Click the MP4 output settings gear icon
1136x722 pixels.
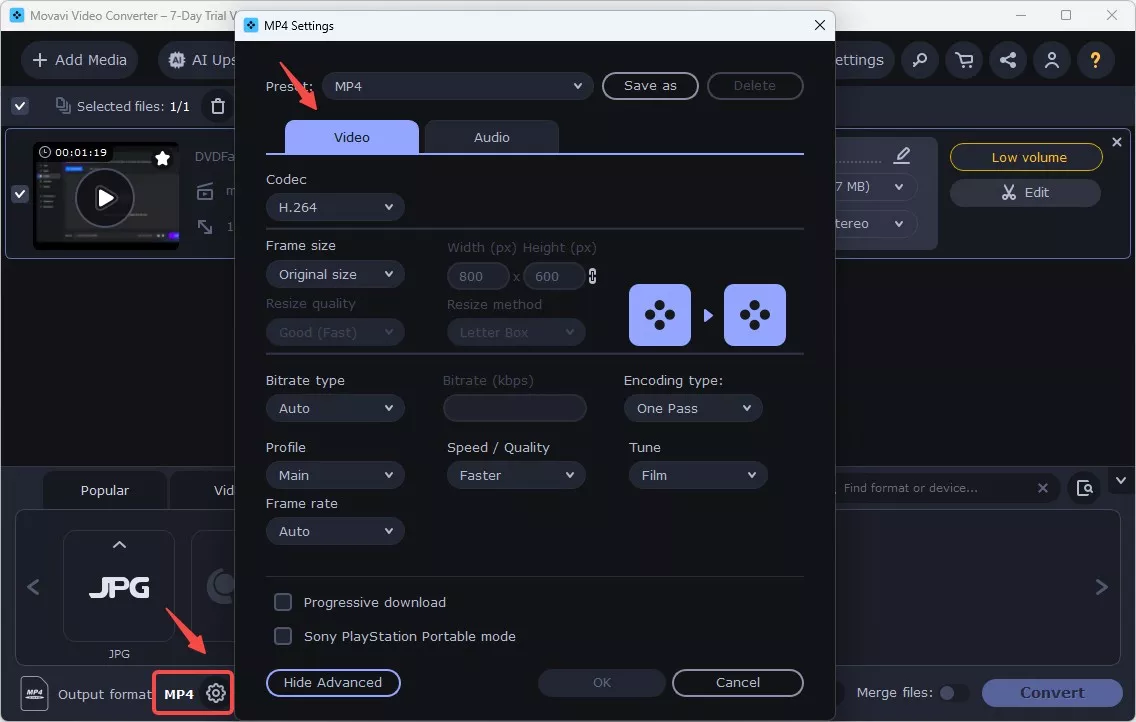click(215, 693)
